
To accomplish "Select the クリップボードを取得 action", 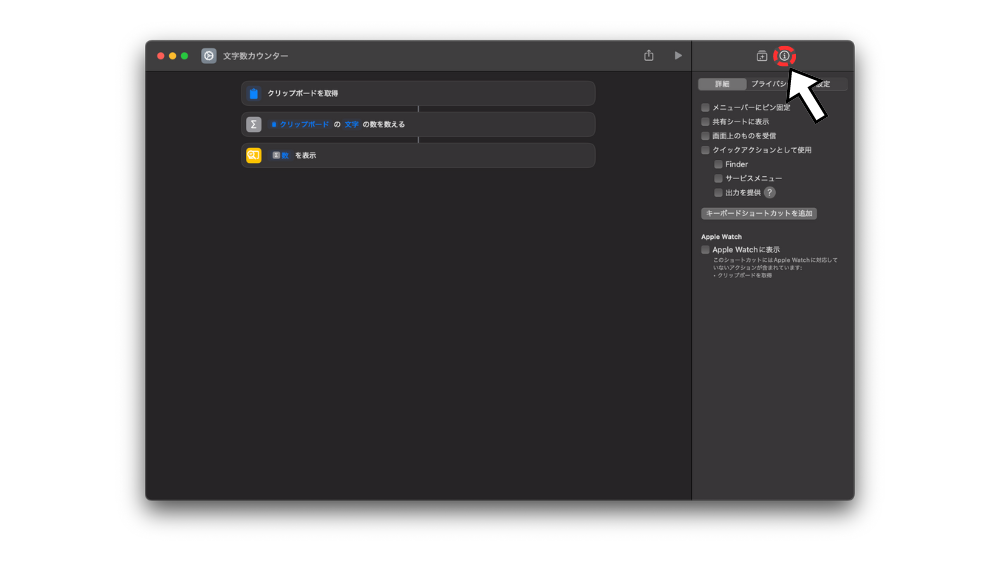I will coord(418,93).
